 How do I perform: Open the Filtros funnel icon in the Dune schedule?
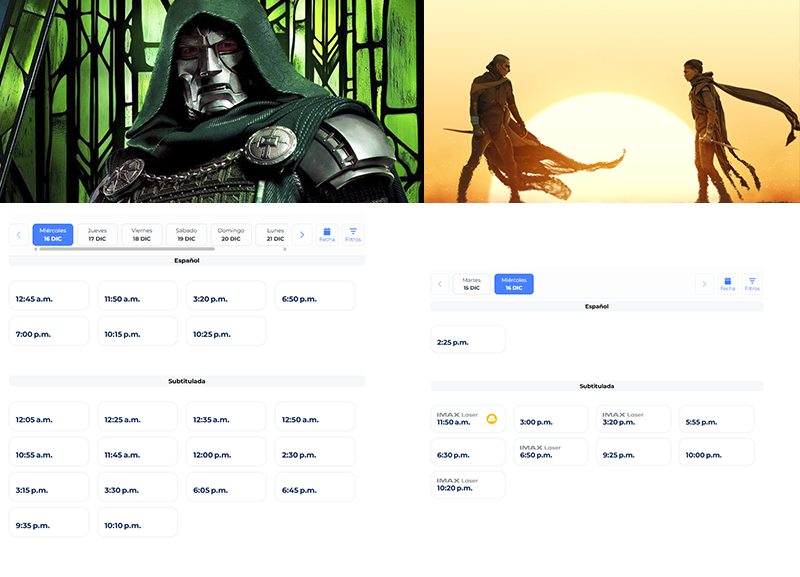[x=752, y=284]
